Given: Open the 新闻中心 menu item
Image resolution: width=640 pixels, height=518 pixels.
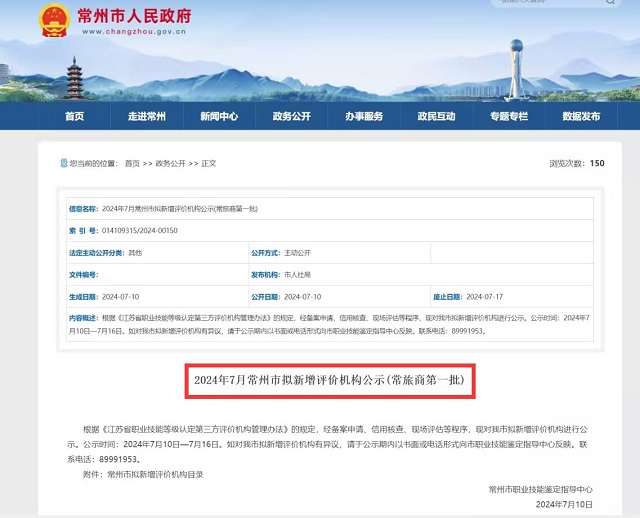Looking at the screenshot, I should (218, 116).
